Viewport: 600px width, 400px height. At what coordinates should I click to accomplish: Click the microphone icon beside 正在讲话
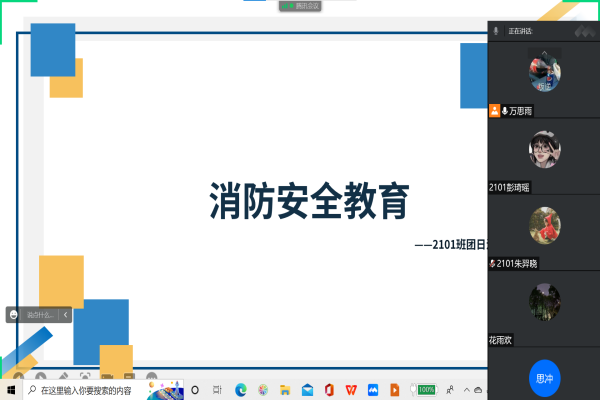pyautogui.click(x=496, y=31)
